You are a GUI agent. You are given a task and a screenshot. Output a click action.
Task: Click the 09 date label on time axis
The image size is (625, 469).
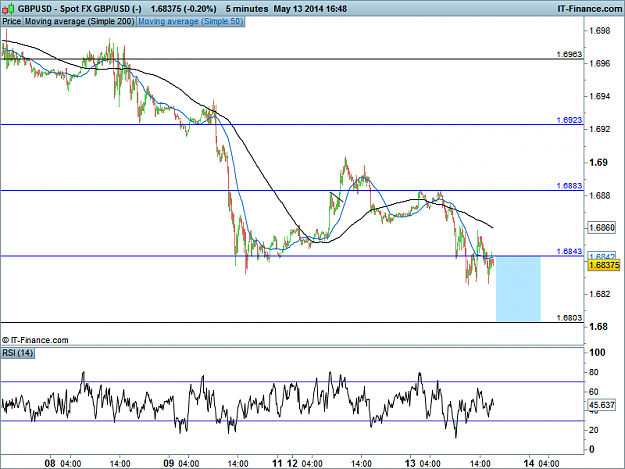point(169,463)
